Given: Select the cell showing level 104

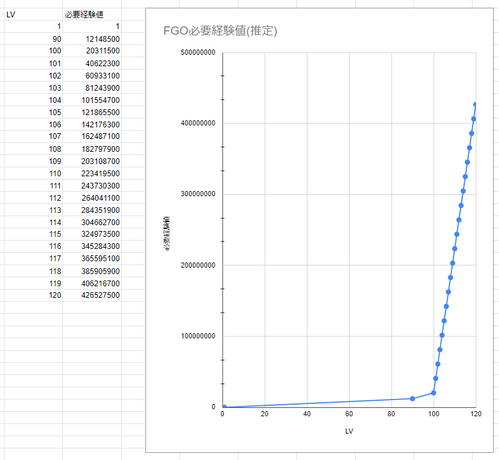Looking at the screenshot, I should 33,100.
